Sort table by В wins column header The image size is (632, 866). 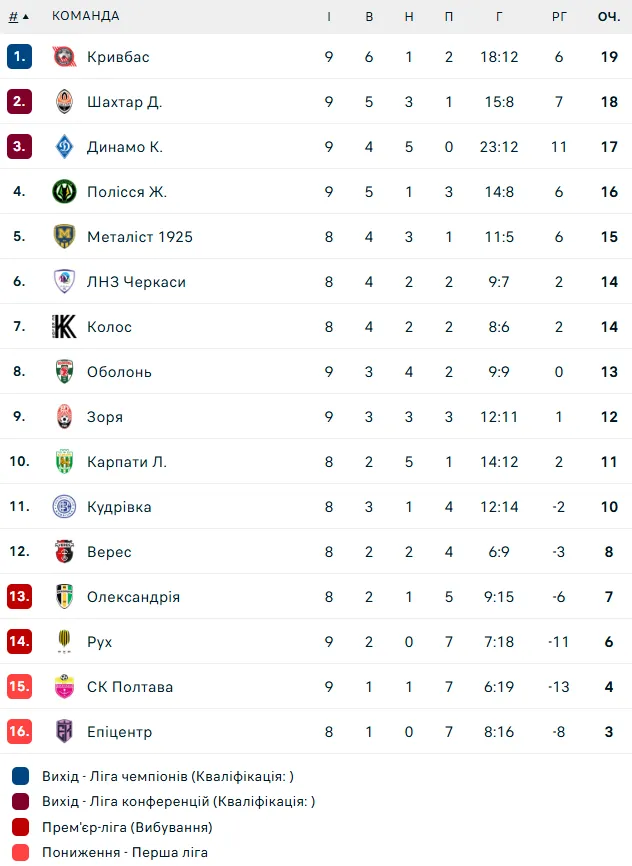pos(369,16)
